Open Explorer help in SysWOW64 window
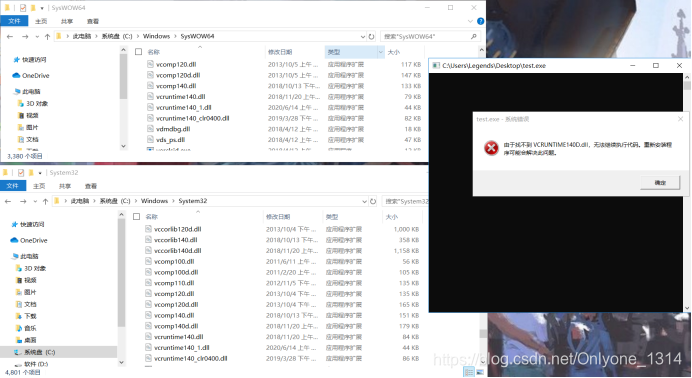 tap(481, 21)
